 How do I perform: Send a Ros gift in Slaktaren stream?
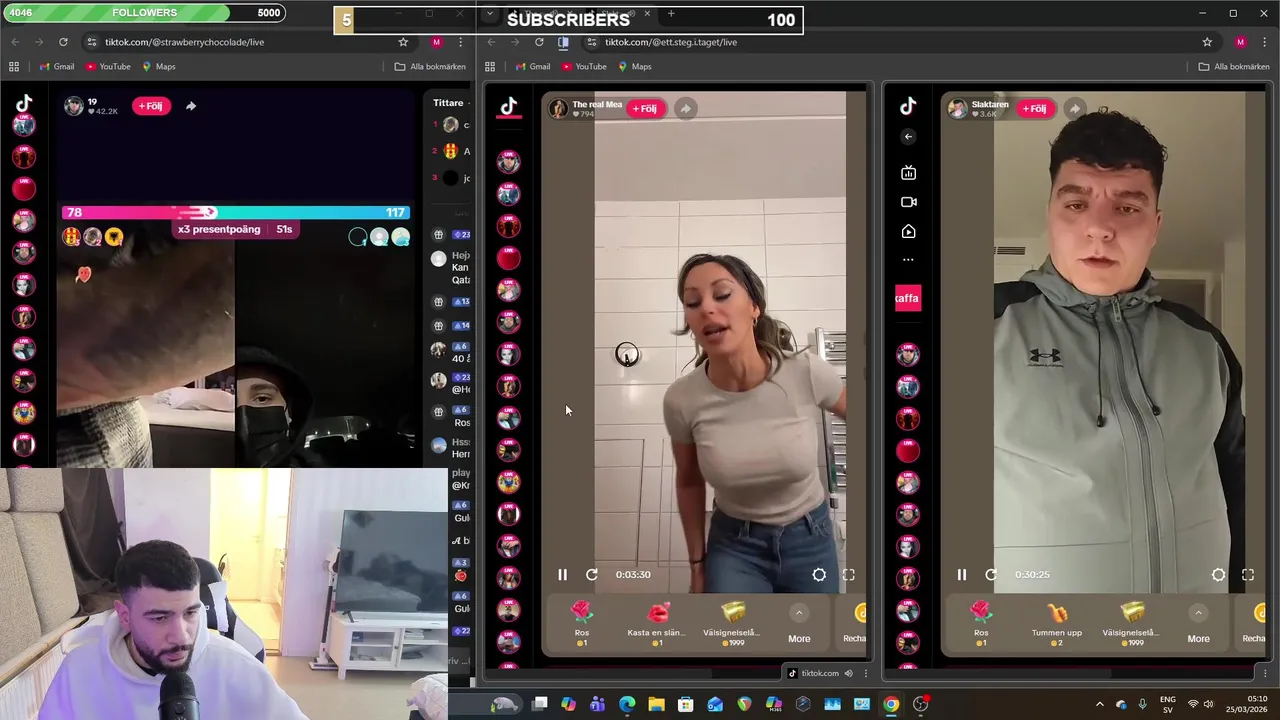click(x=981, y=623)
